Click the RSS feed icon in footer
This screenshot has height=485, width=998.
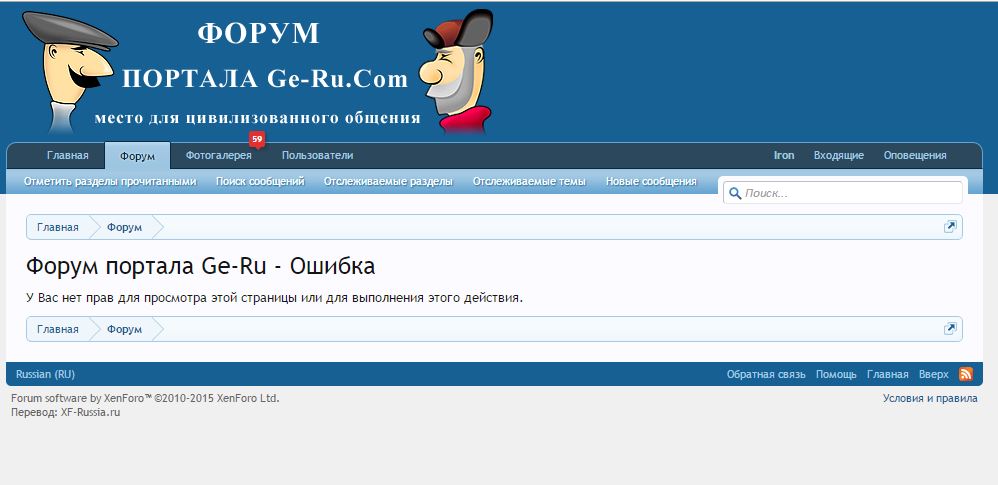point(966,374)
